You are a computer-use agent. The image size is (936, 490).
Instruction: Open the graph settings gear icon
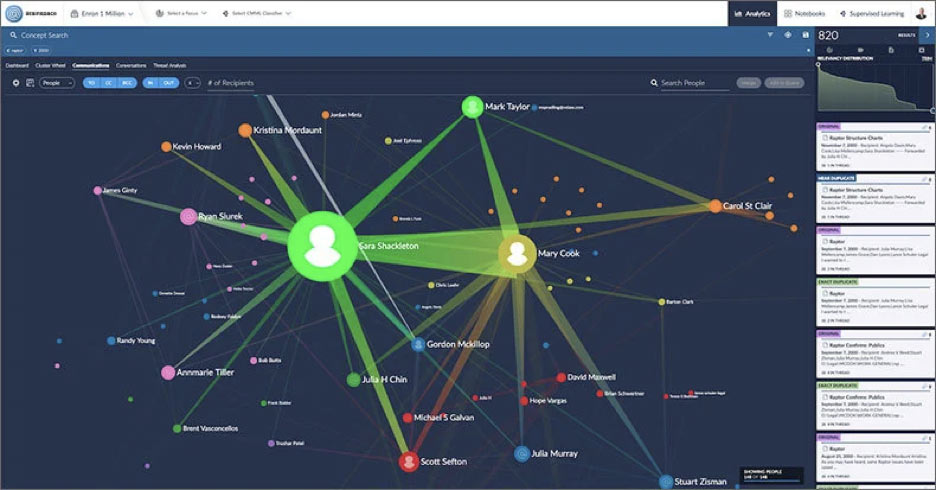tap(16, 83)
